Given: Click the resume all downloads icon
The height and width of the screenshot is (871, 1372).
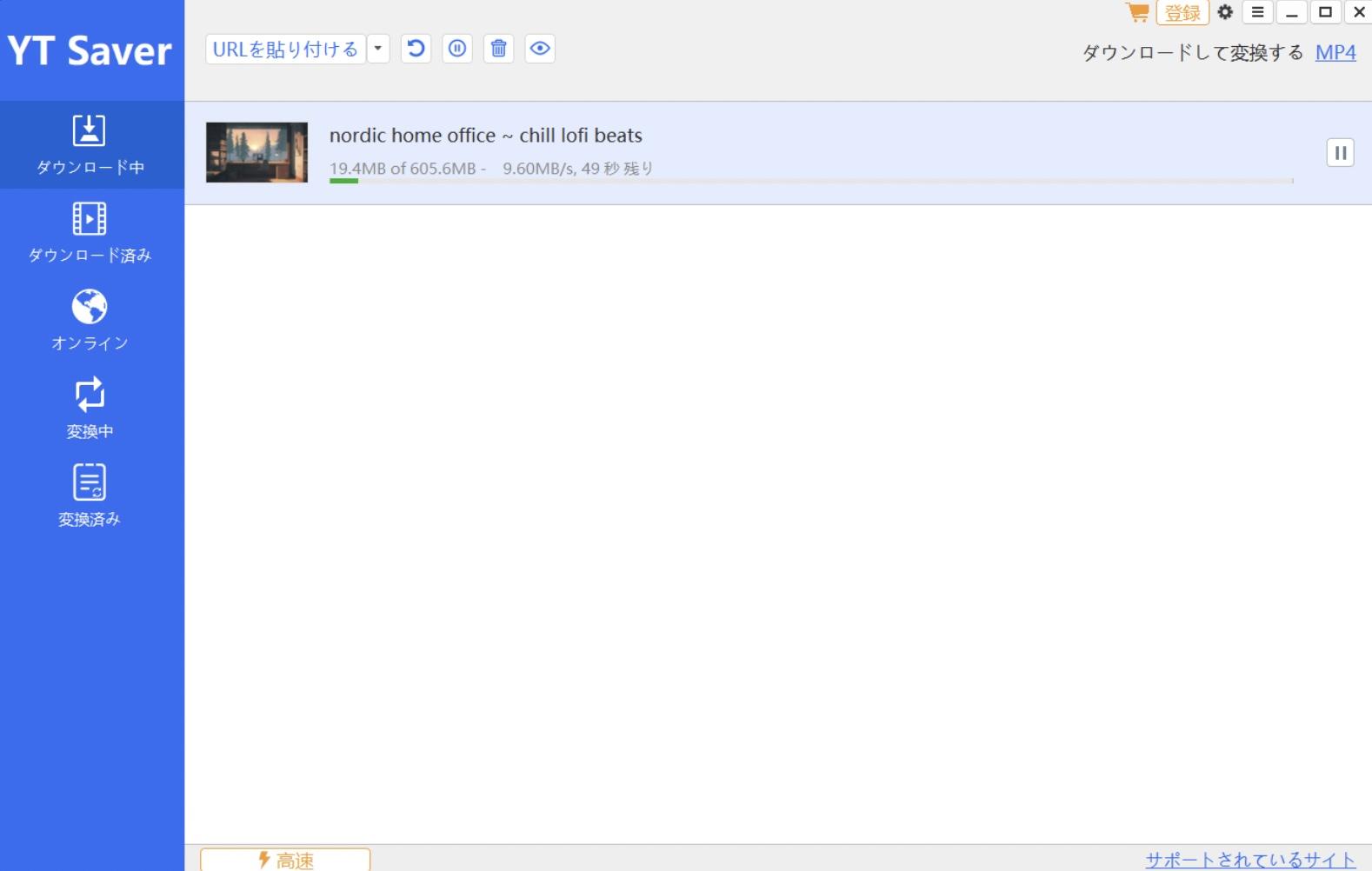Looking at the screenshot, I should [x=416, y=49].
